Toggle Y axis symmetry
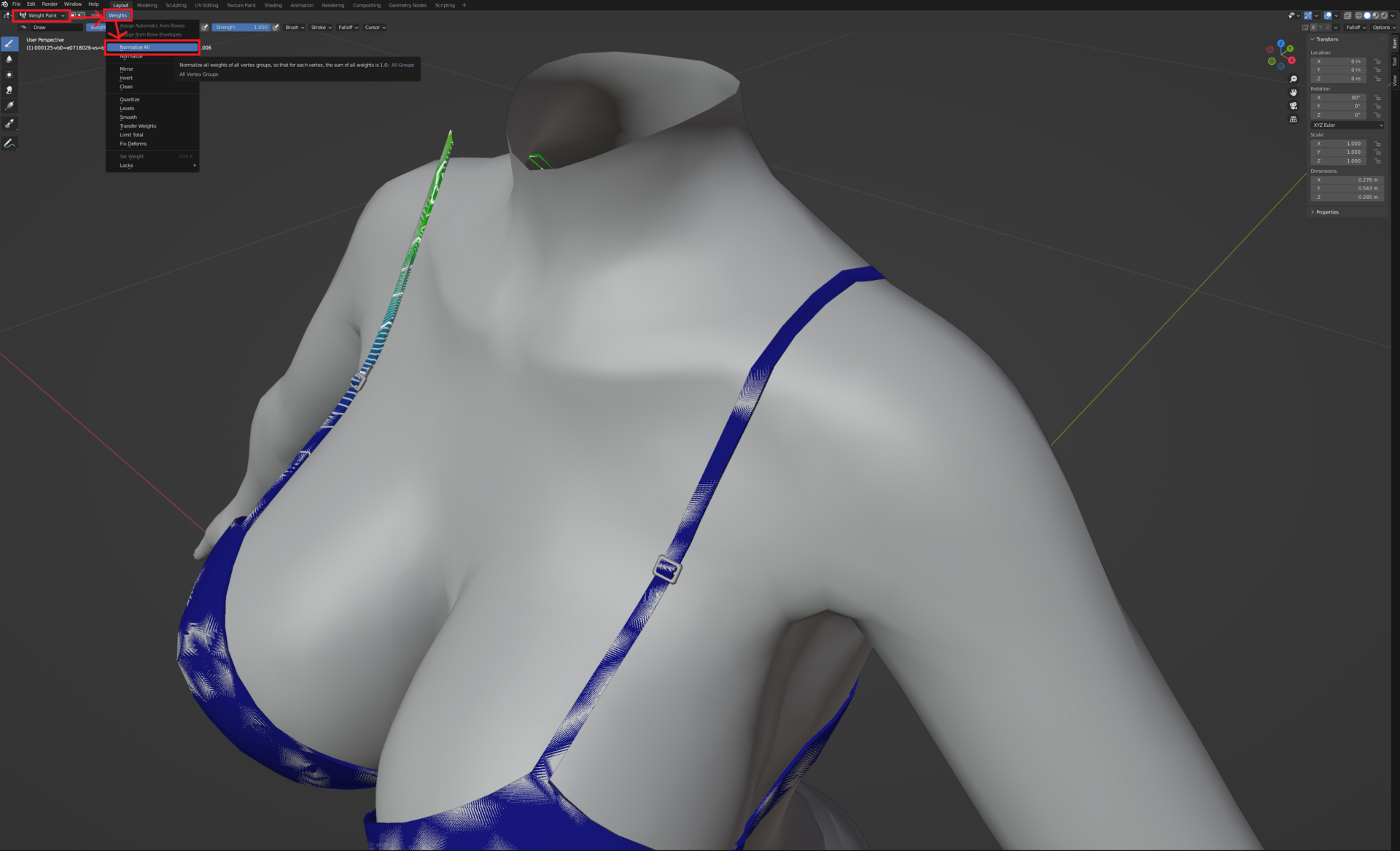1400x851 pixels. [1321, 28]
